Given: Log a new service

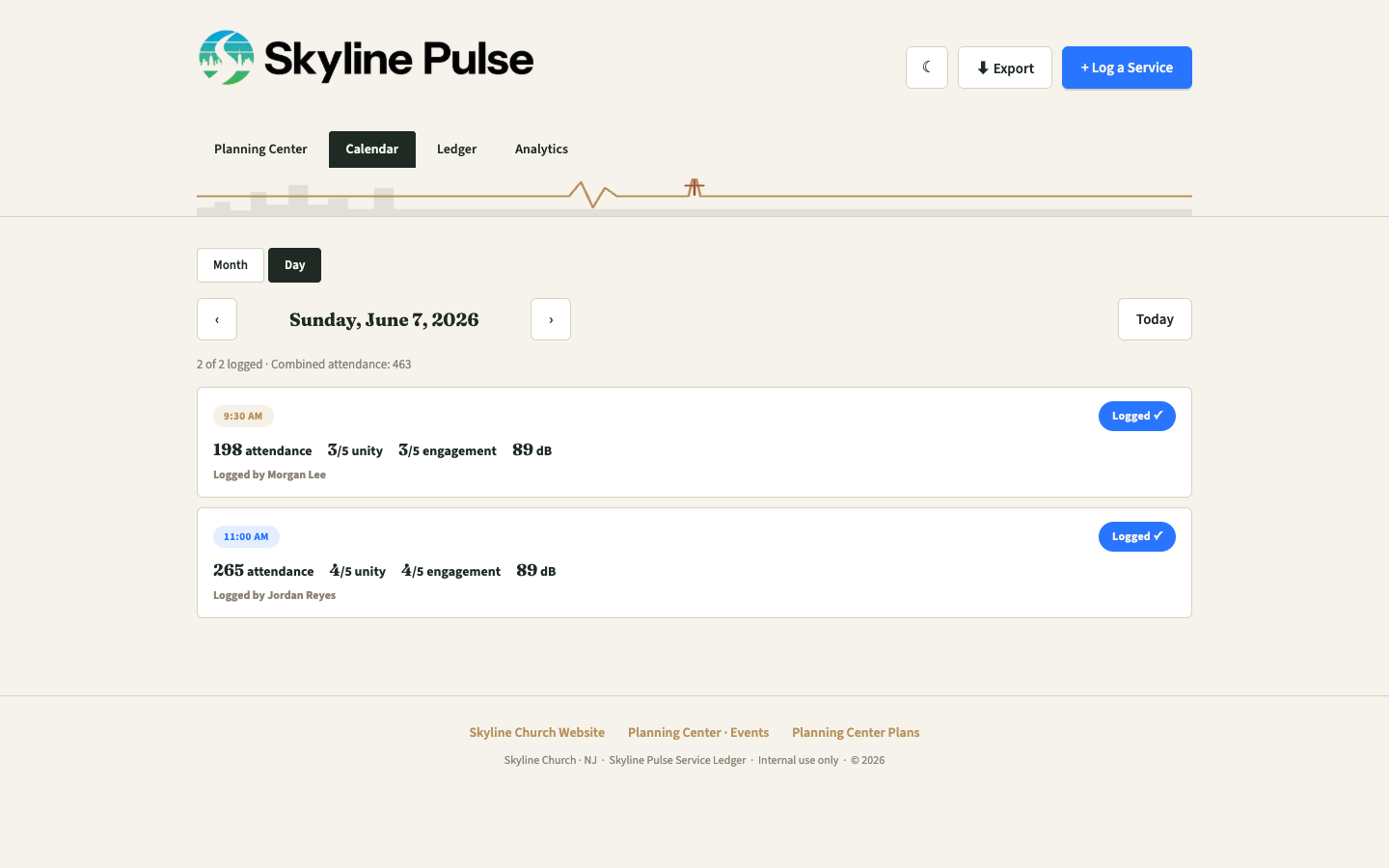Looking at the screenshot, I should 1127,68.
